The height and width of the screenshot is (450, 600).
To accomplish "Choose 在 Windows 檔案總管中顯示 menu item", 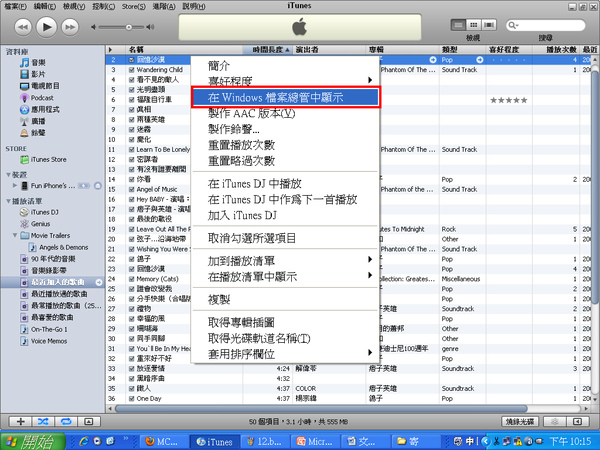I will coord(285,98).
